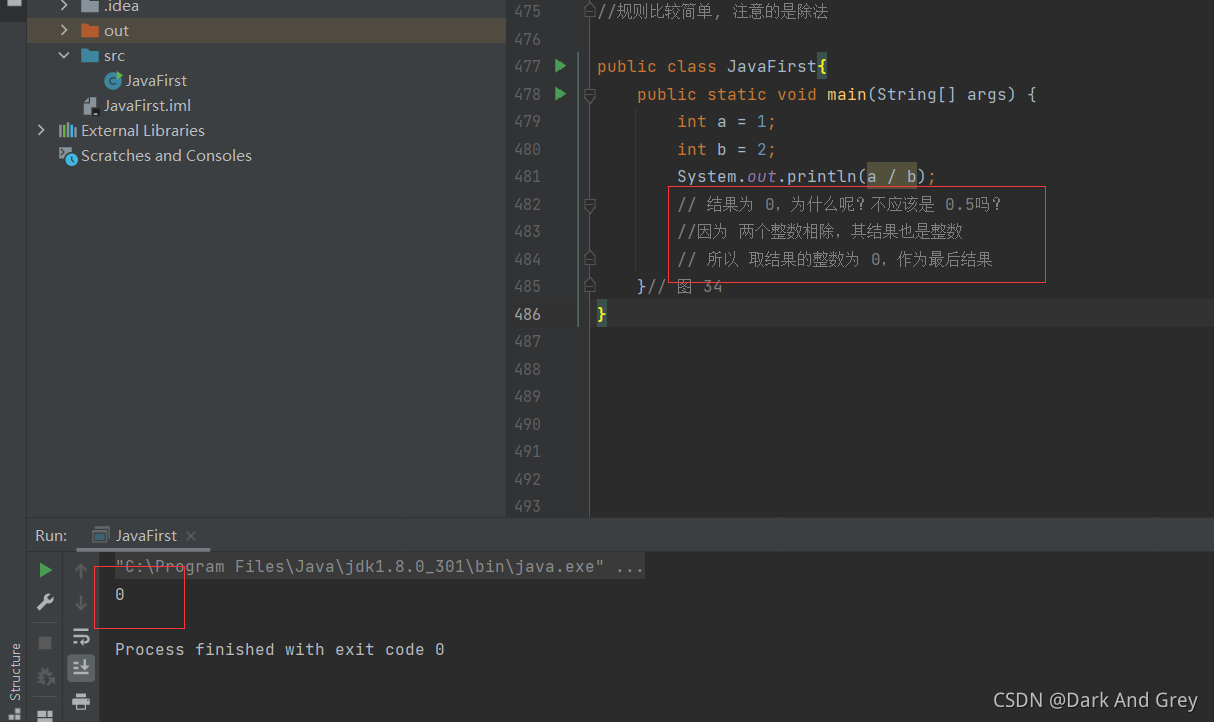Viewport: 1214px width, 722px height.
Task: Toggle scroll to end of console
Action: (81, 667)
